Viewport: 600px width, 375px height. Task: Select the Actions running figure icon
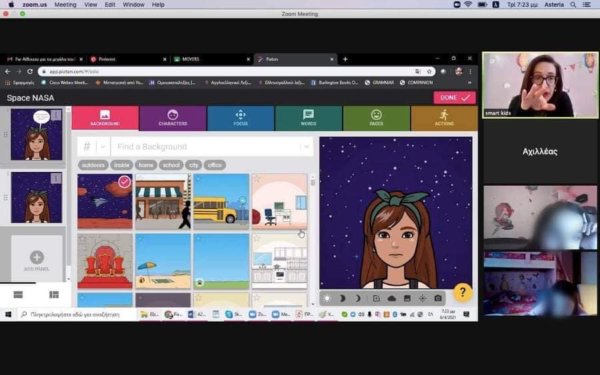pos(444,114)
